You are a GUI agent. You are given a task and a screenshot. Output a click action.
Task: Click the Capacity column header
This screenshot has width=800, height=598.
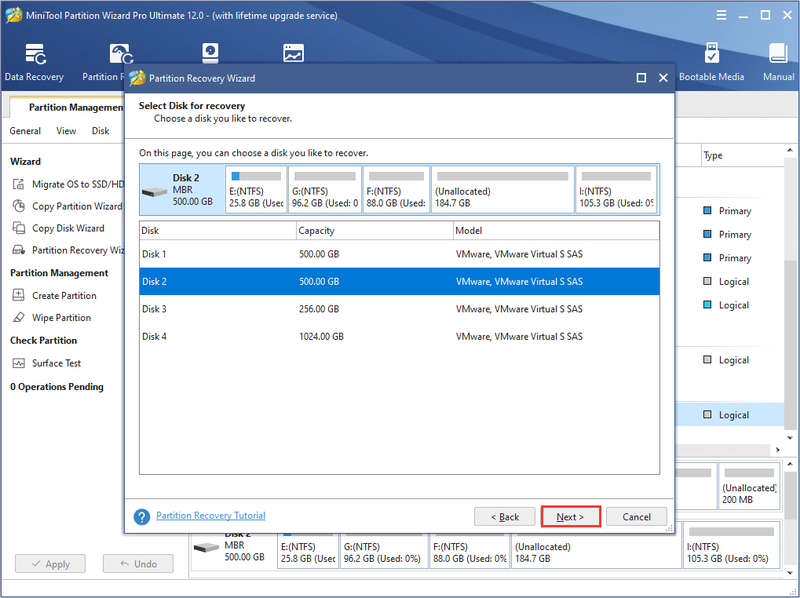coord(374,231)
